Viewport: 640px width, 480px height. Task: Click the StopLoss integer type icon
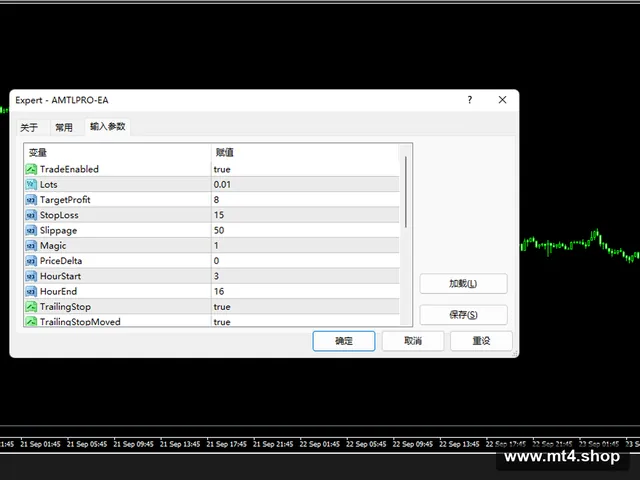coord(31,215)
